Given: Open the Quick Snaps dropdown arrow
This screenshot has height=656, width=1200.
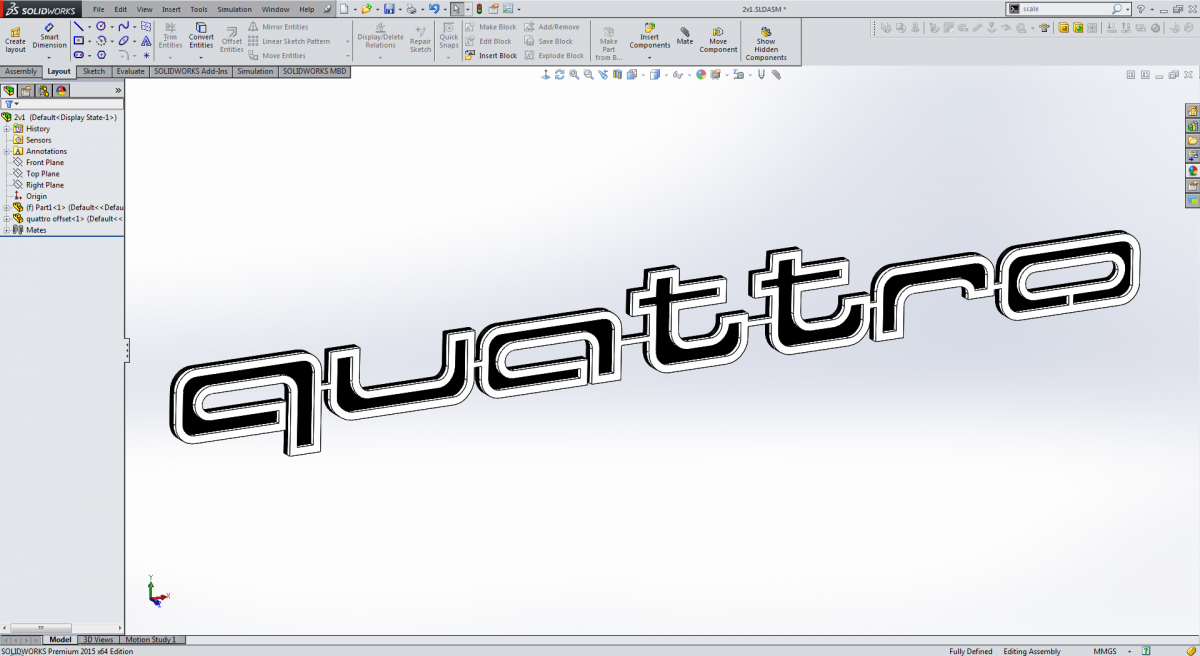Looking at the screenshot, I should tap(449, 57).
